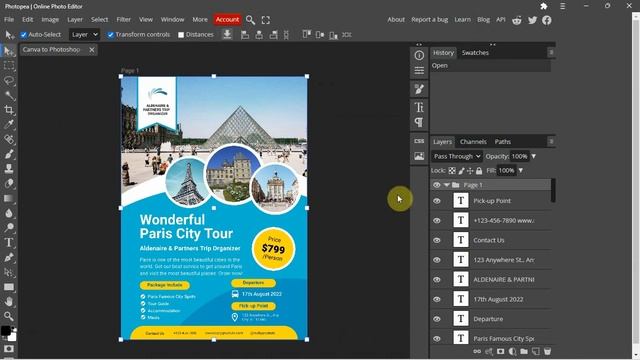Create a new folder in Layers panel
The width and height of the screenshot is (640, 360).
[x=524, y=351]
